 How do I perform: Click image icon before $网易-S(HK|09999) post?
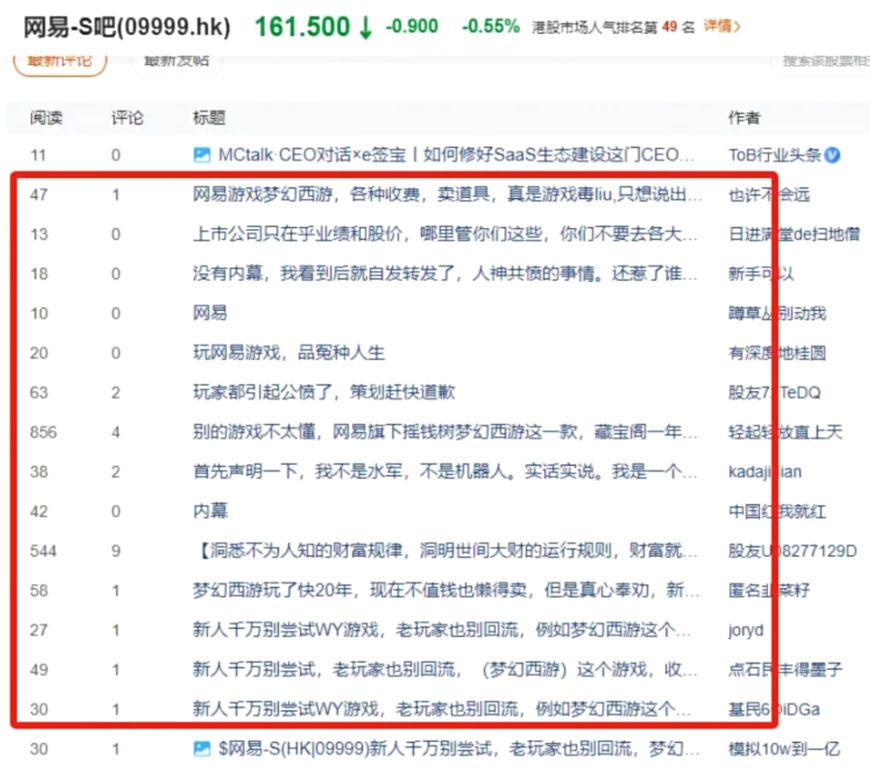tap(201, 749)
